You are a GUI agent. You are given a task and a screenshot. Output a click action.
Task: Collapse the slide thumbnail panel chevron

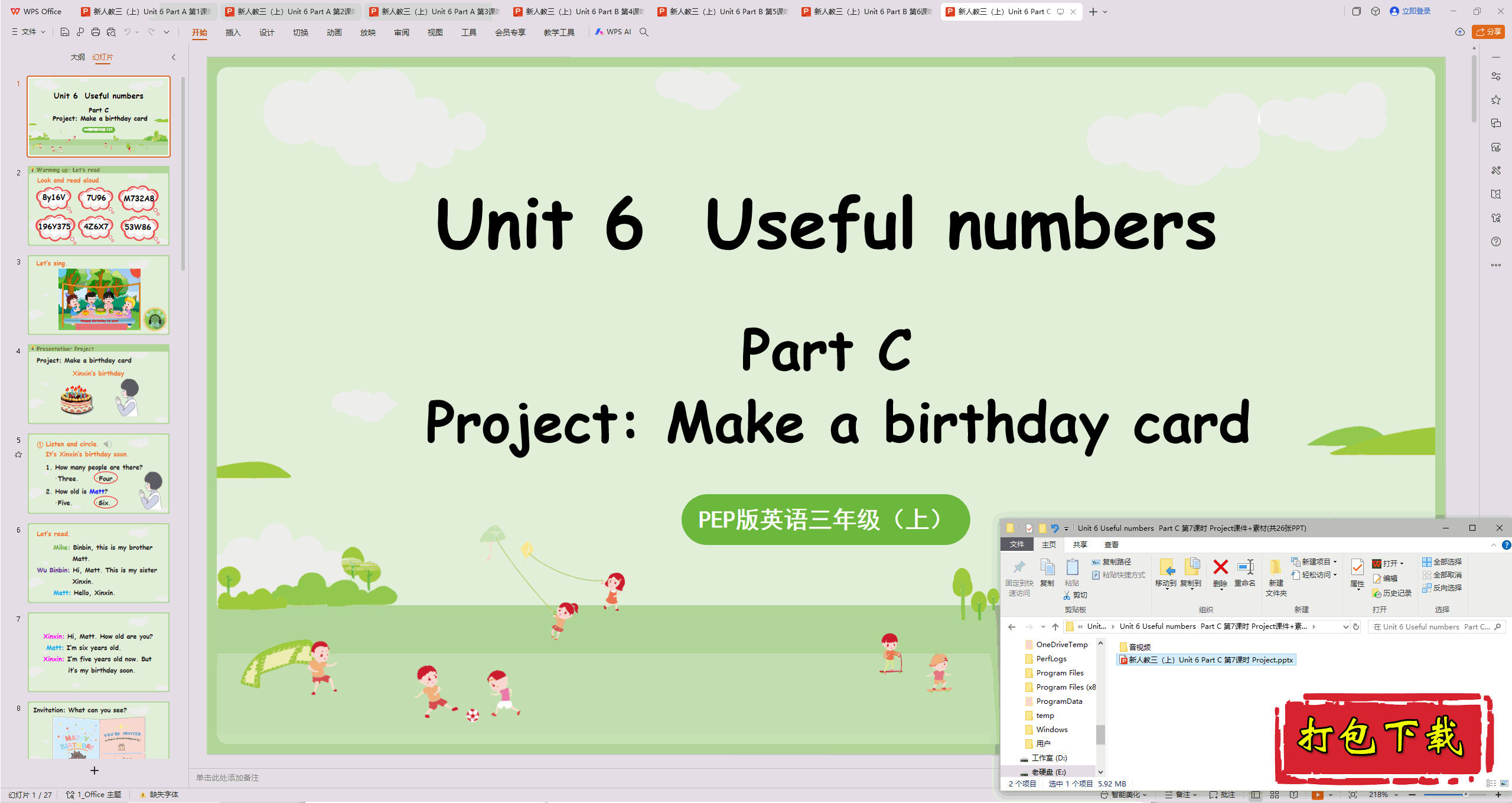tap(174, 57)
